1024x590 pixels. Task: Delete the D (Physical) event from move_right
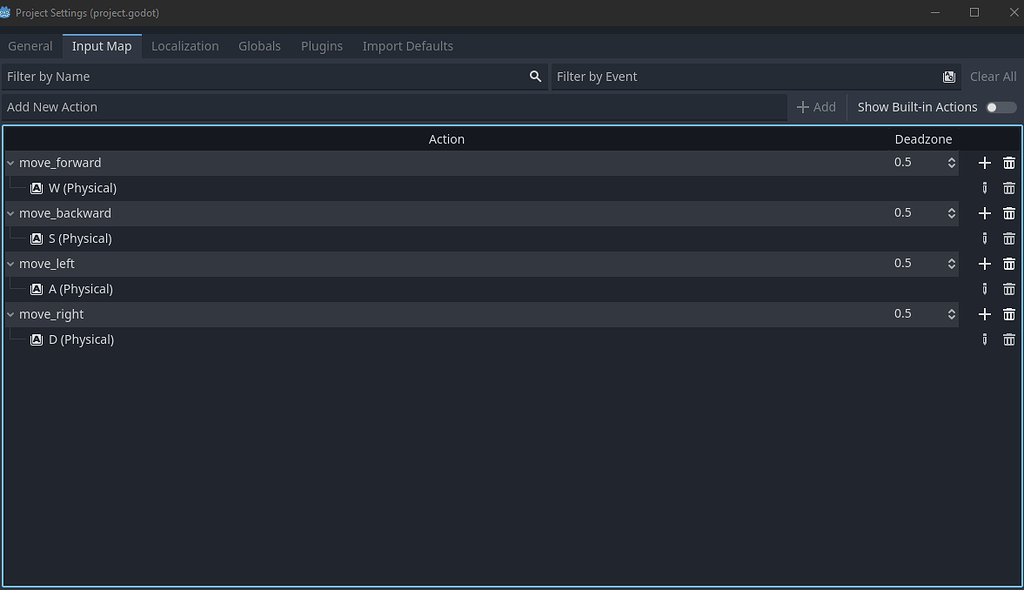pos(1009,339)
